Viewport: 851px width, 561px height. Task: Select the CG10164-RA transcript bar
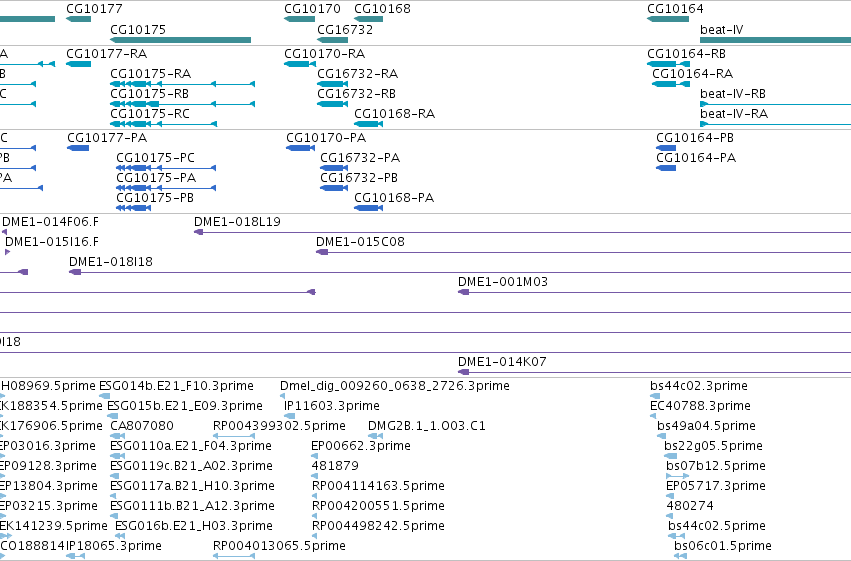pos(671,84)
